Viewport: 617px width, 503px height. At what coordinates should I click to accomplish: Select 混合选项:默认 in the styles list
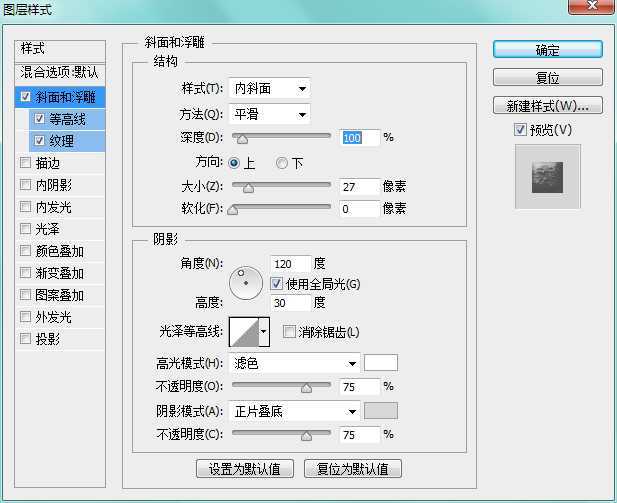pyautogui.click(x=60, y=73)
